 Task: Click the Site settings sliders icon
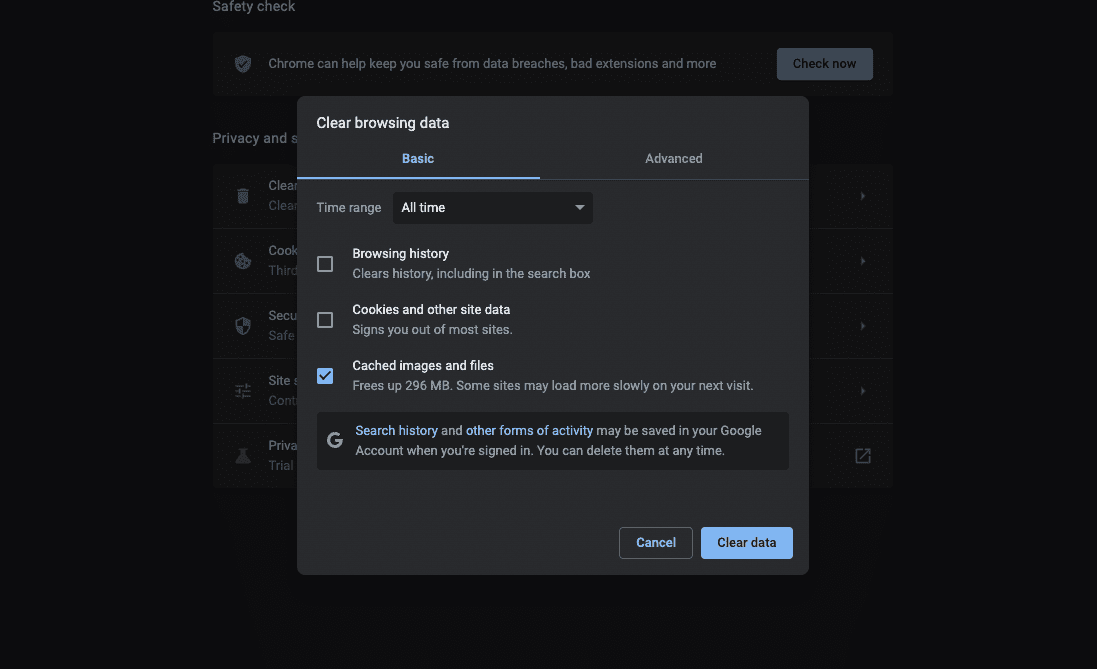[243, 391]
